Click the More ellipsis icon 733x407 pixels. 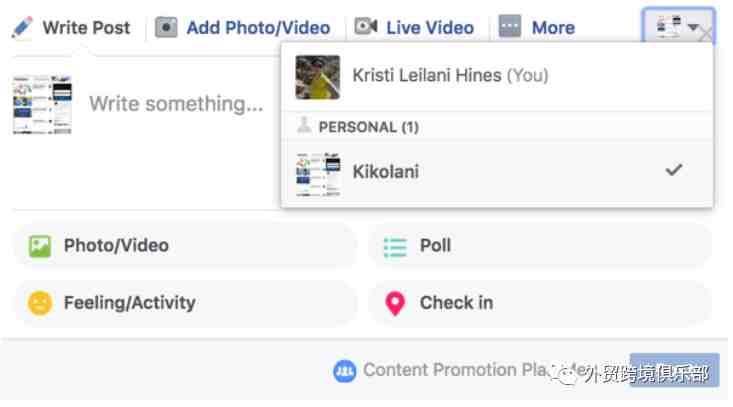(510, 26)
